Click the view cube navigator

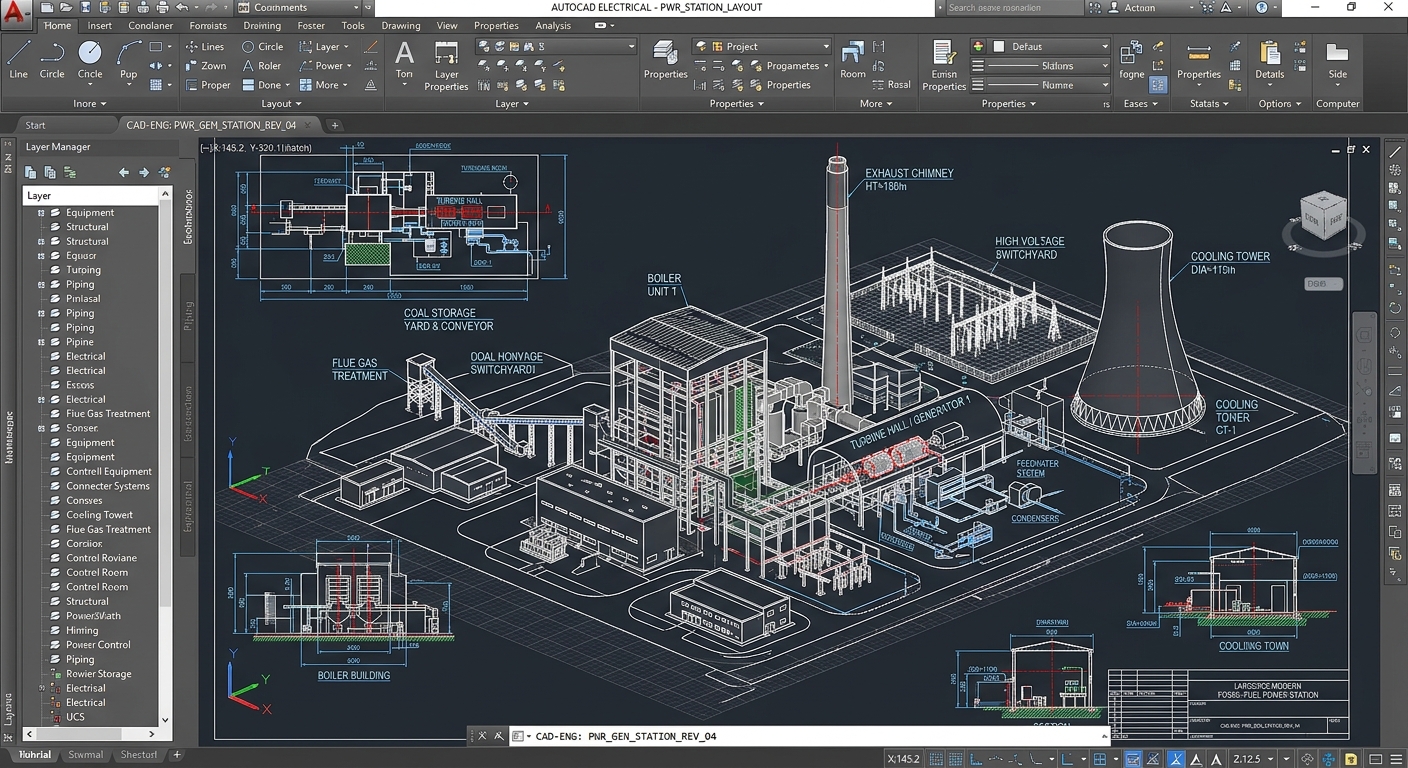pyautogui.click(x=1322, y=215)
